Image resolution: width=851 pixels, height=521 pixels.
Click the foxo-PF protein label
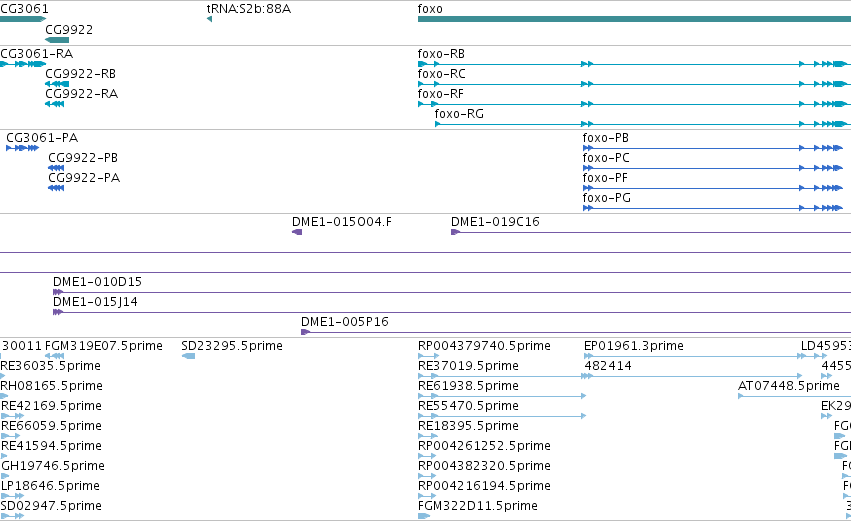tap(605, 178)
